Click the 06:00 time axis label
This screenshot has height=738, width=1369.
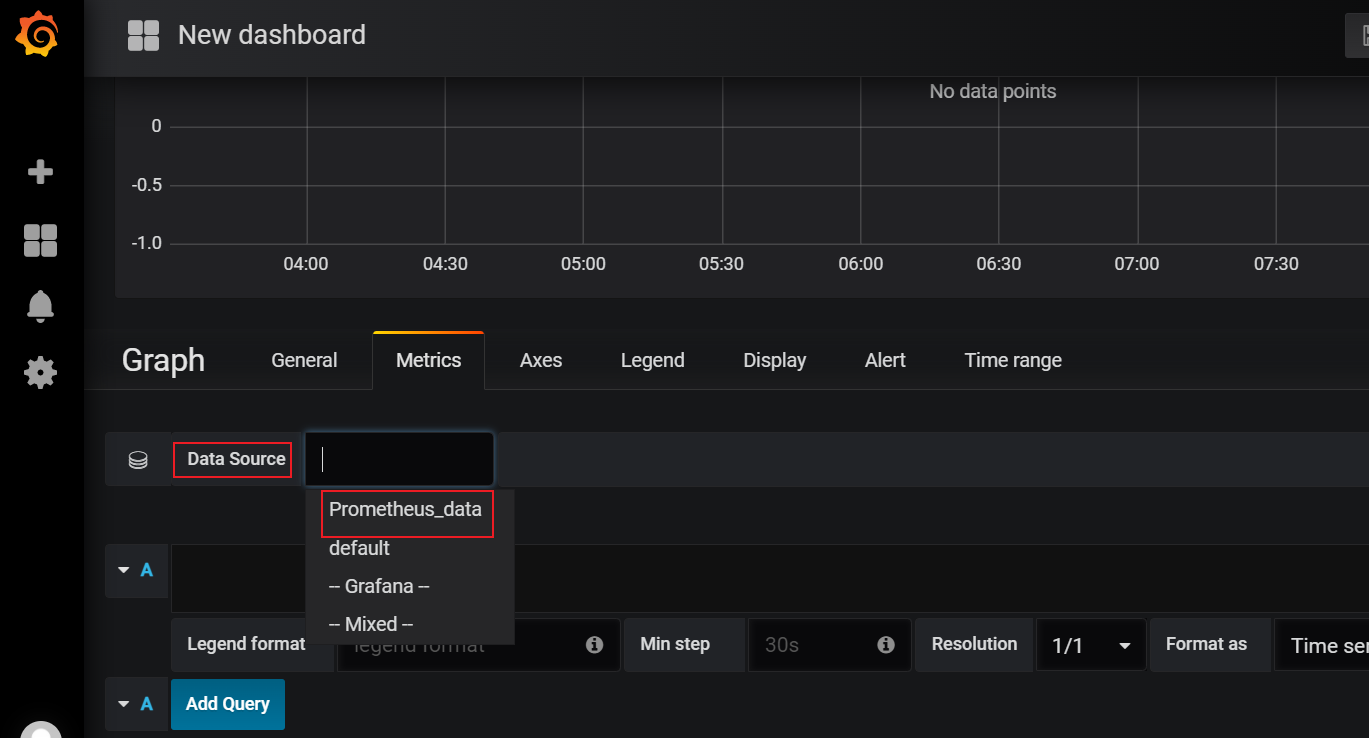(x=861, y=264)
